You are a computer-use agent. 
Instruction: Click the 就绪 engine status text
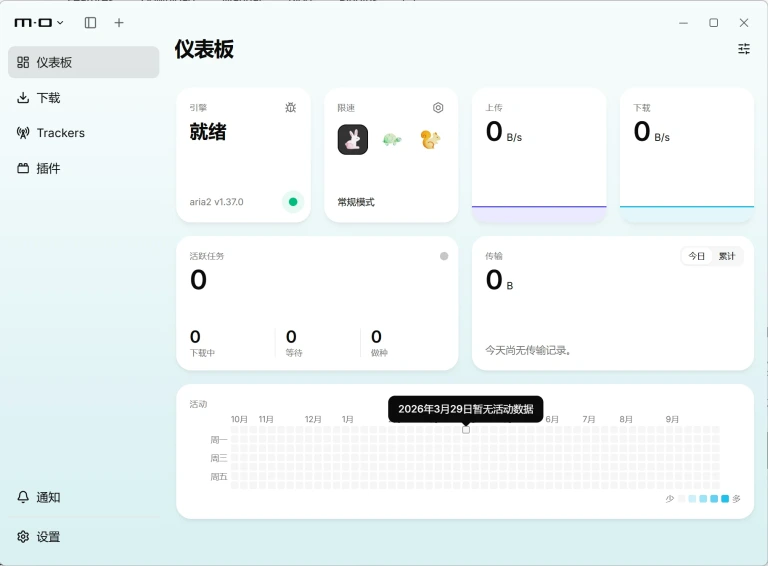pos(208,132)
